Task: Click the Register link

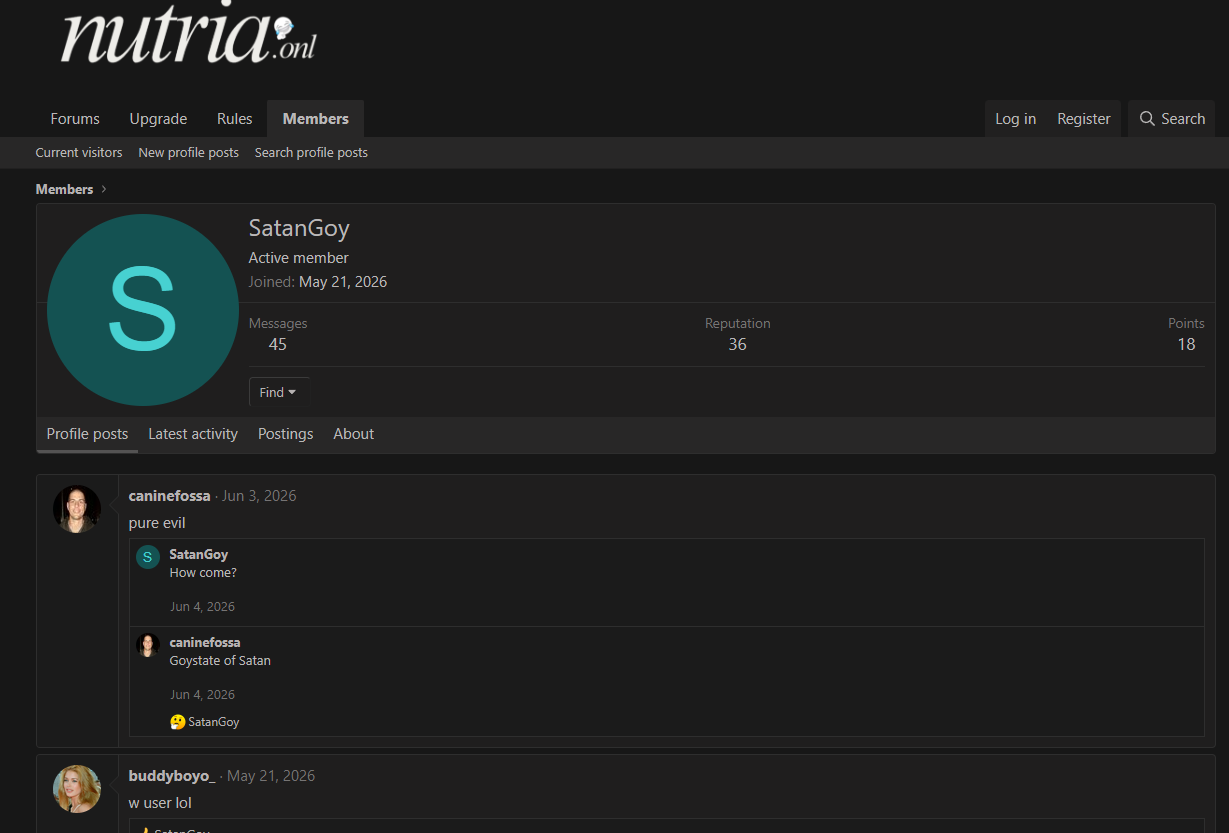Action: coord(1084,119)
